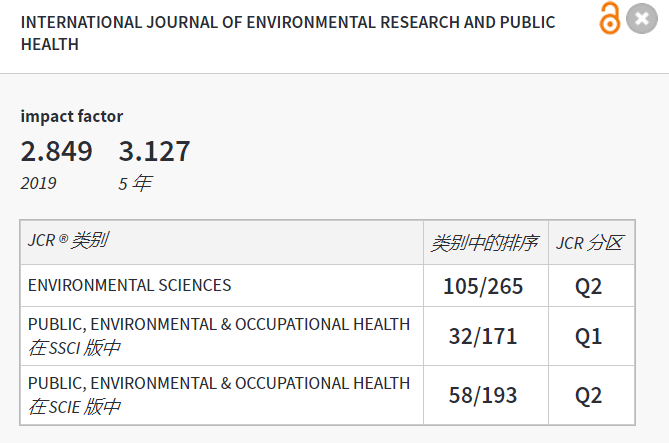Click the 32/171 rank cell
This screenshot has height=443, width=669.
pos(483,337)
